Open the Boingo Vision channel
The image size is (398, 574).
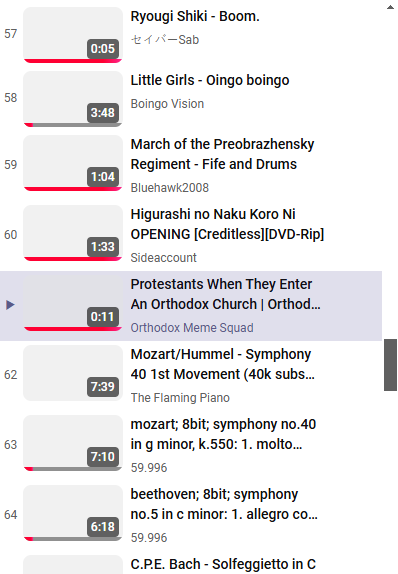(x=167, y=104)
